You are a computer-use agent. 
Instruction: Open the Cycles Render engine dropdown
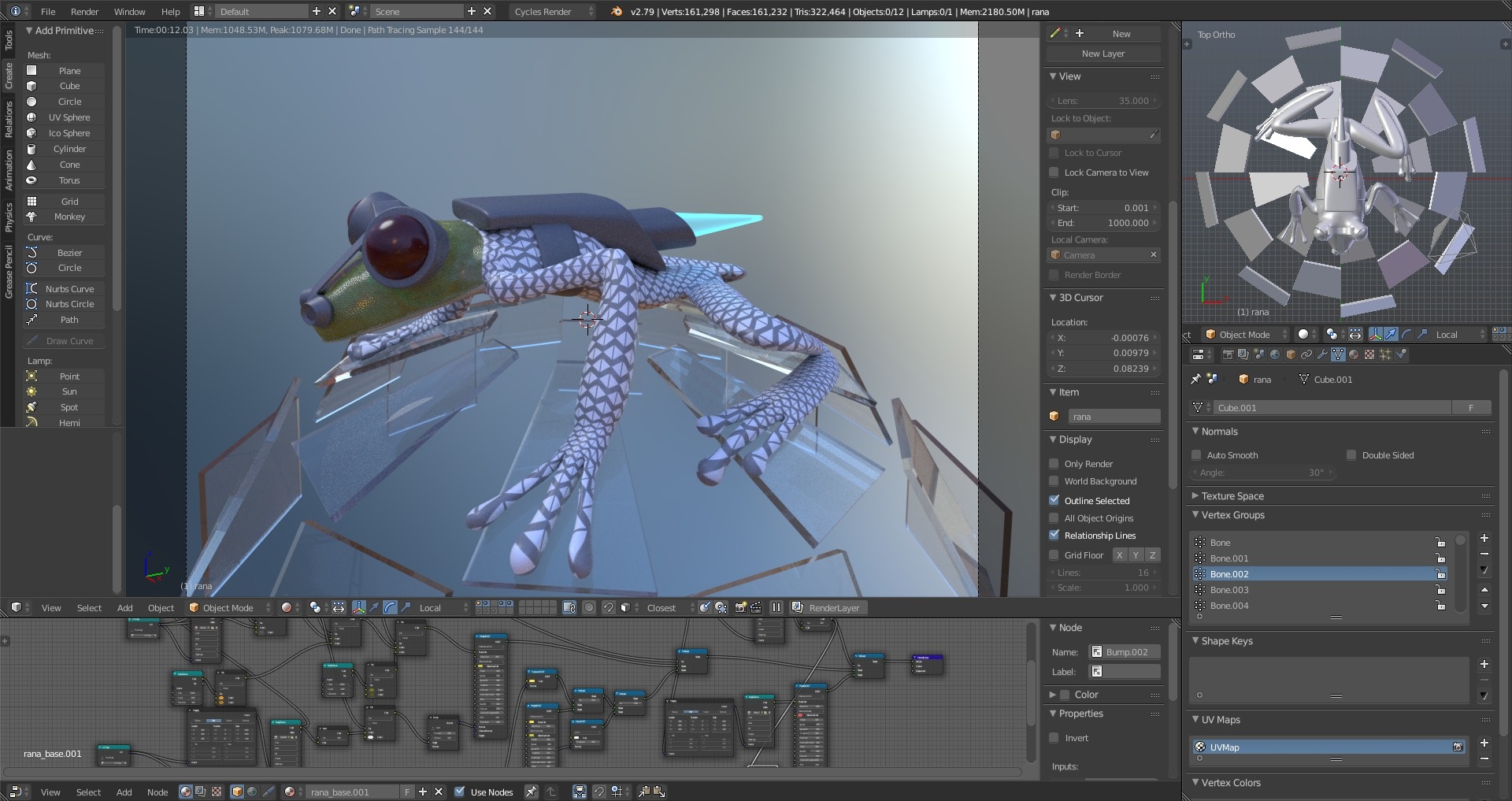tap(554, 11)
